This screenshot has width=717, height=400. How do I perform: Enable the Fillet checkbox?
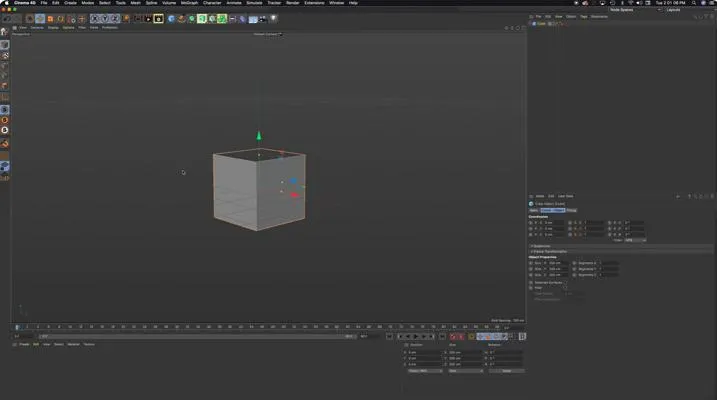click(x=566, y=288)
